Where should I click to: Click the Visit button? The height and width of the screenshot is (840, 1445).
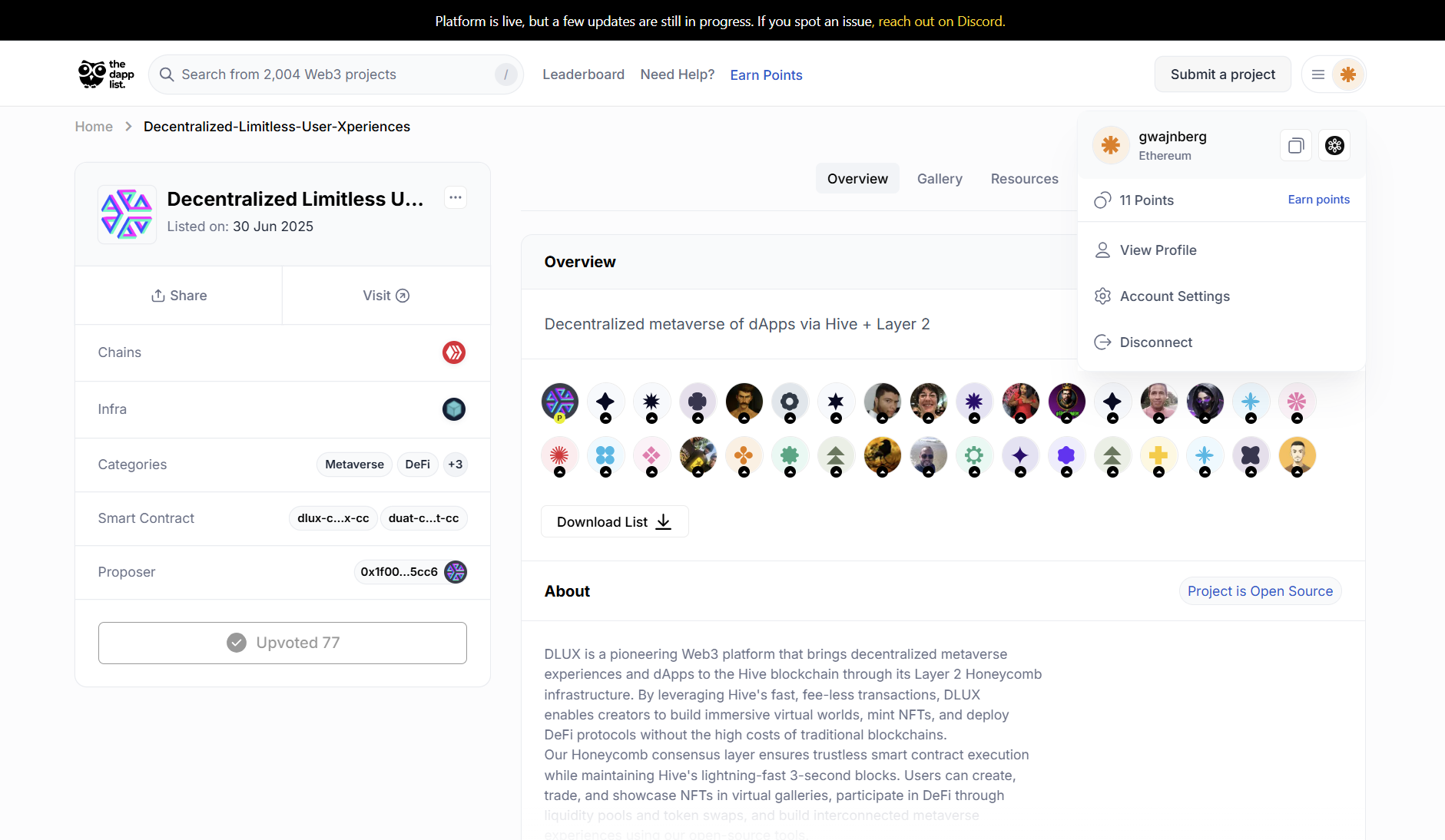pyautogui.click(x=386, y=296)
